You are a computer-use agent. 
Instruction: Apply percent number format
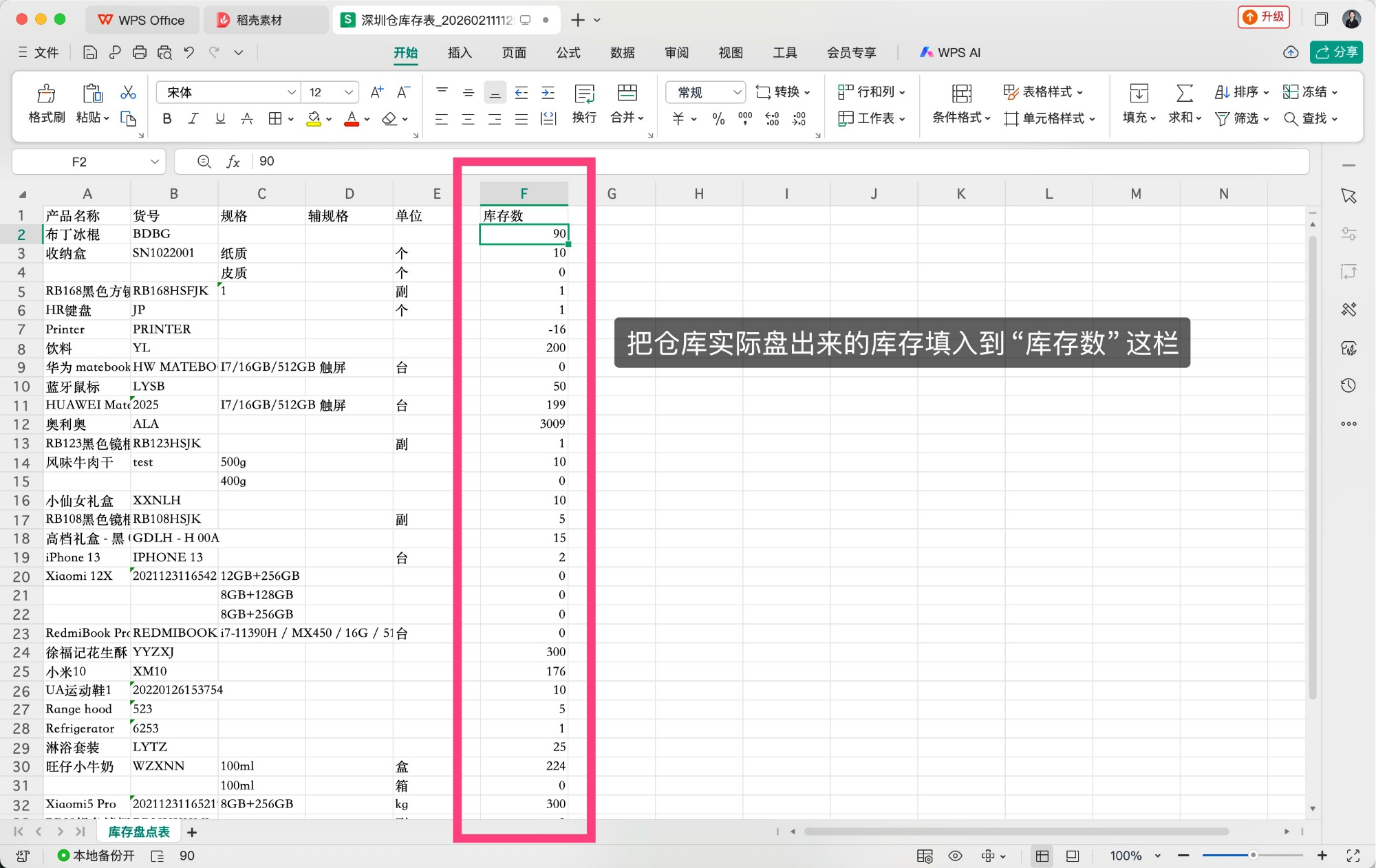click(719, 118)
